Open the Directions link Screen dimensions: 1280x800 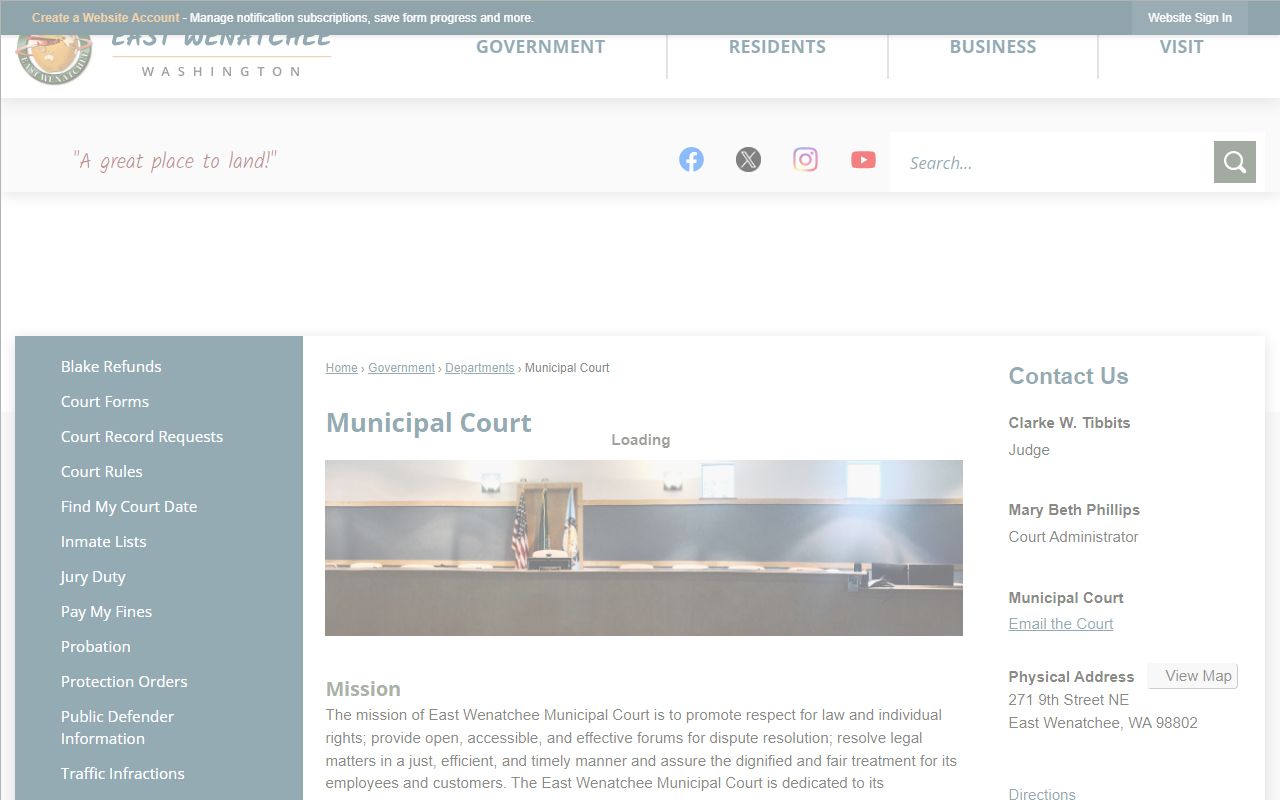pyautogui.click(x=1042, y=794)
